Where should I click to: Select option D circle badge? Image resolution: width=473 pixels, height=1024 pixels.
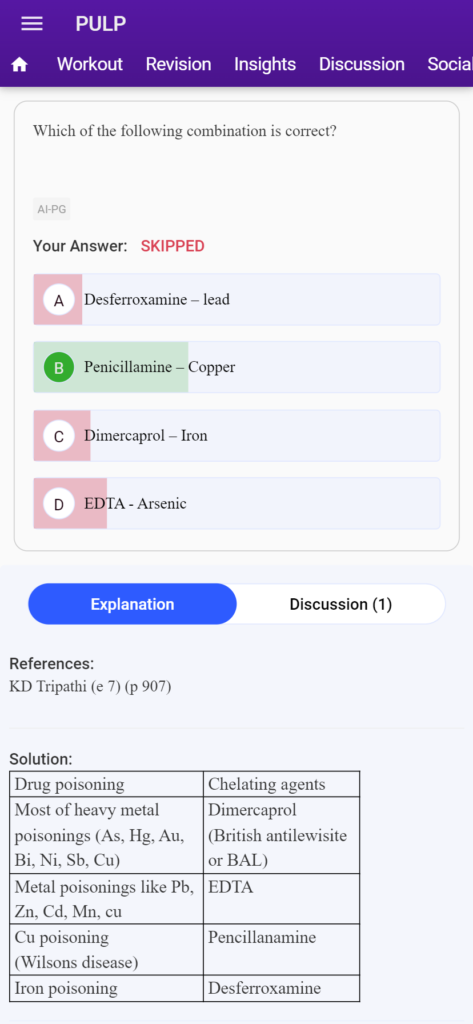pyautogui.click(x=59, y=504)
